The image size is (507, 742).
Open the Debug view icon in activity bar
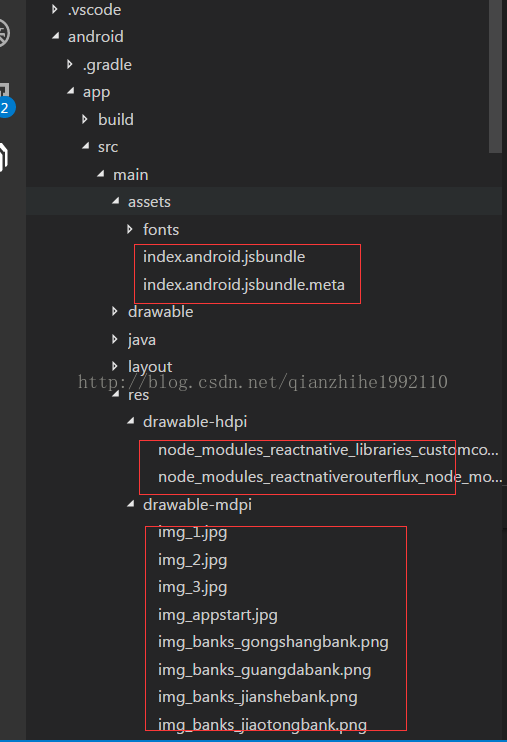[4, 33]
